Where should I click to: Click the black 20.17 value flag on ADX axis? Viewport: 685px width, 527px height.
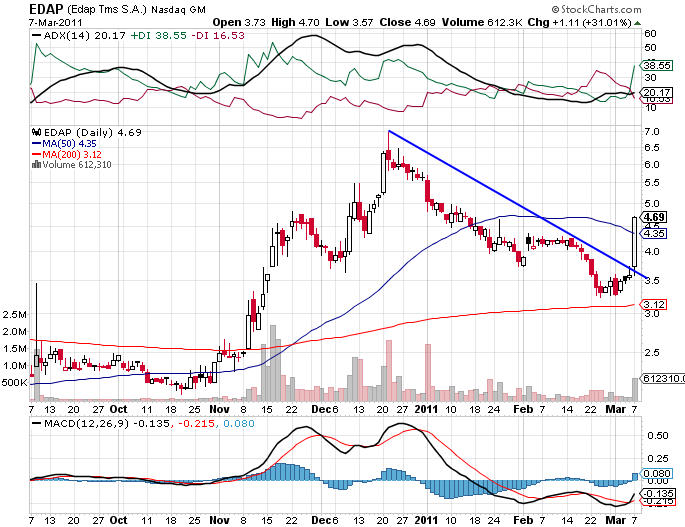click(x=657, y=93)
